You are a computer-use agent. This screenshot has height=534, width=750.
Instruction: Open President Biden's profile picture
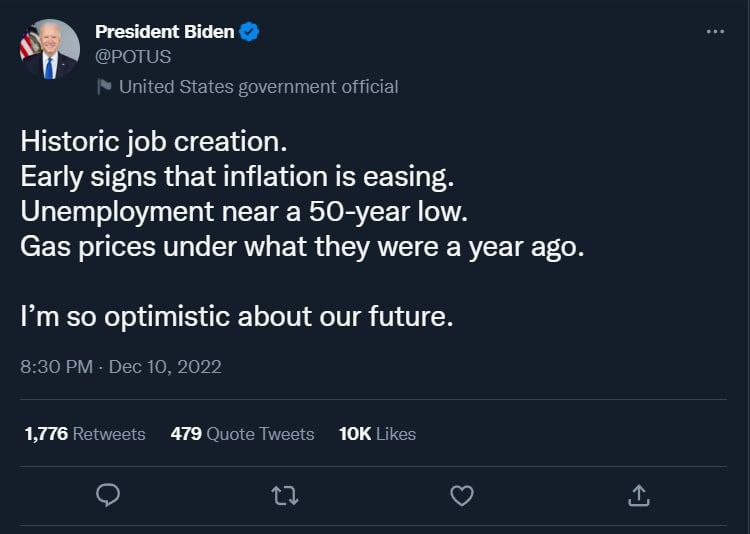click(49, 49)
